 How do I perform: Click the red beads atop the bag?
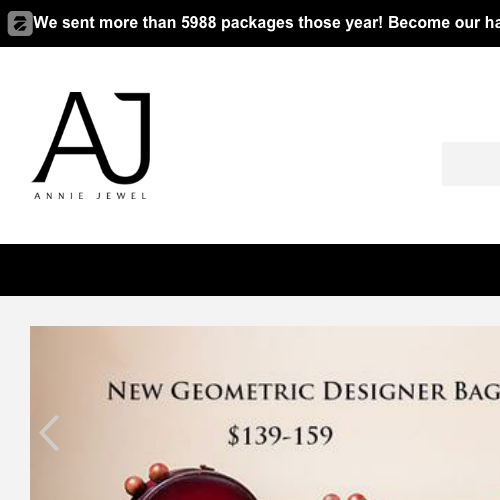147,478
